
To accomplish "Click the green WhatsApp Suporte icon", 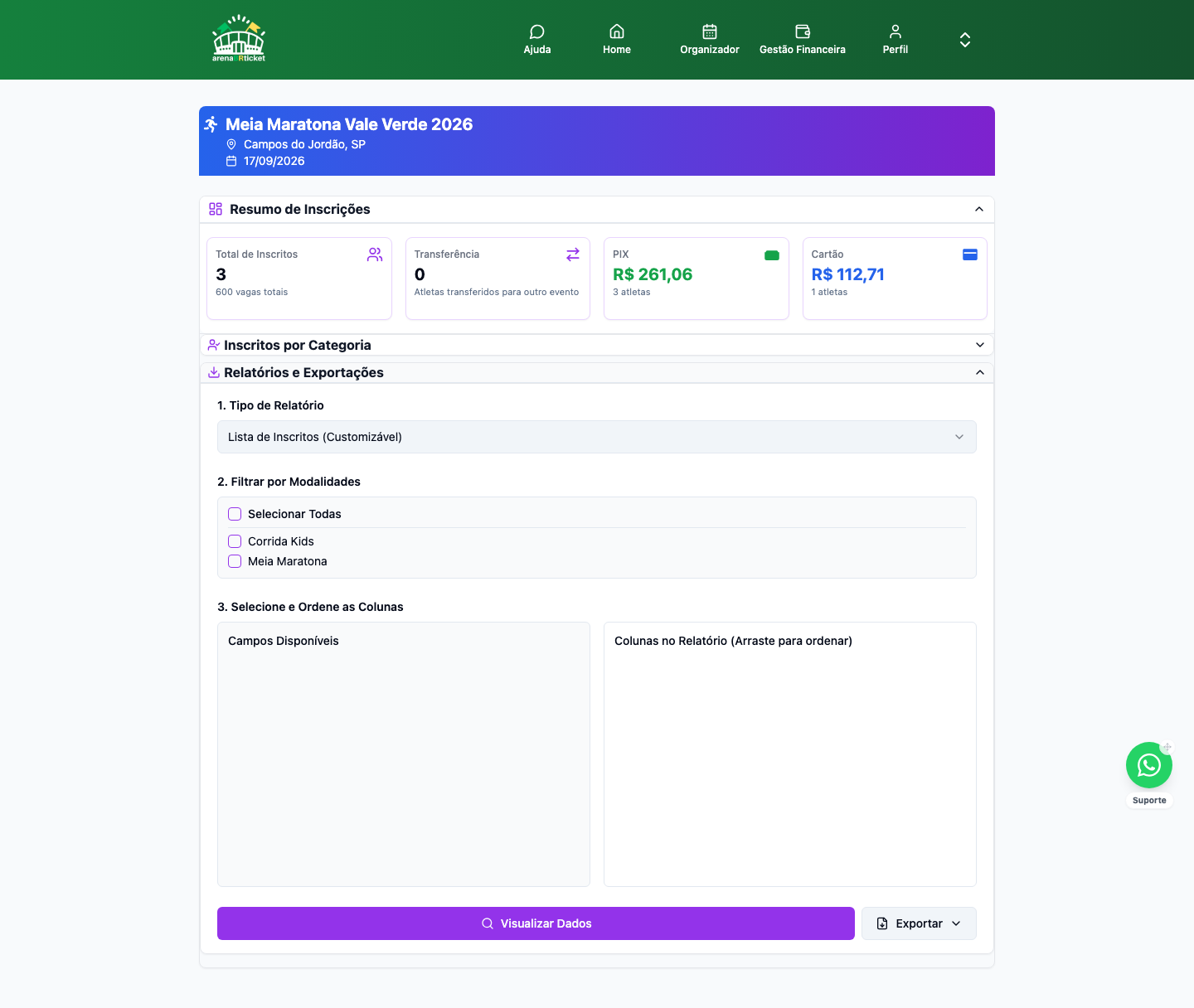I will [x=1149, y=765].
